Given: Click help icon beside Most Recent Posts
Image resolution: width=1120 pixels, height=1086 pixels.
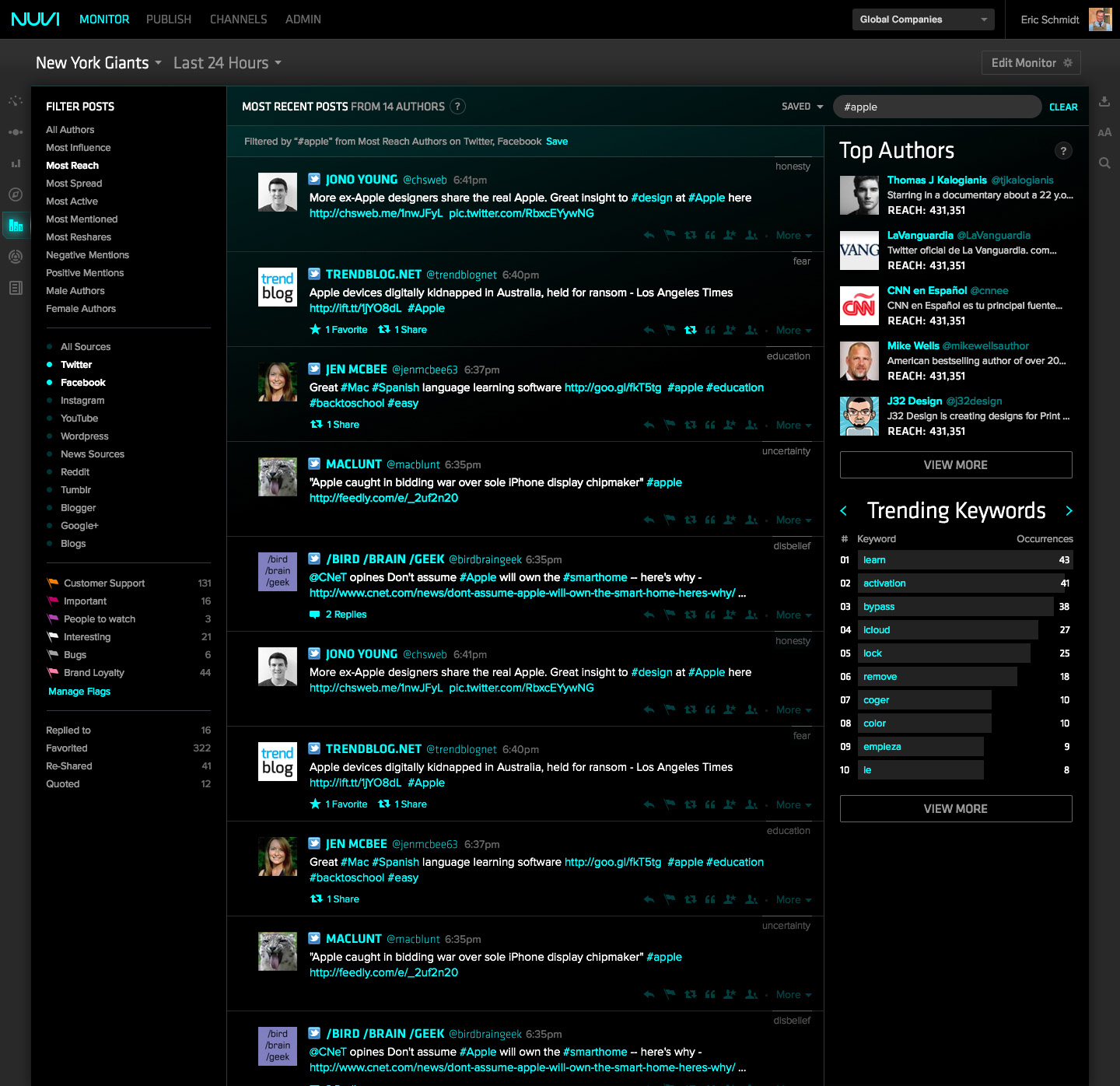Looking at the screenshot, I should 457,107.
